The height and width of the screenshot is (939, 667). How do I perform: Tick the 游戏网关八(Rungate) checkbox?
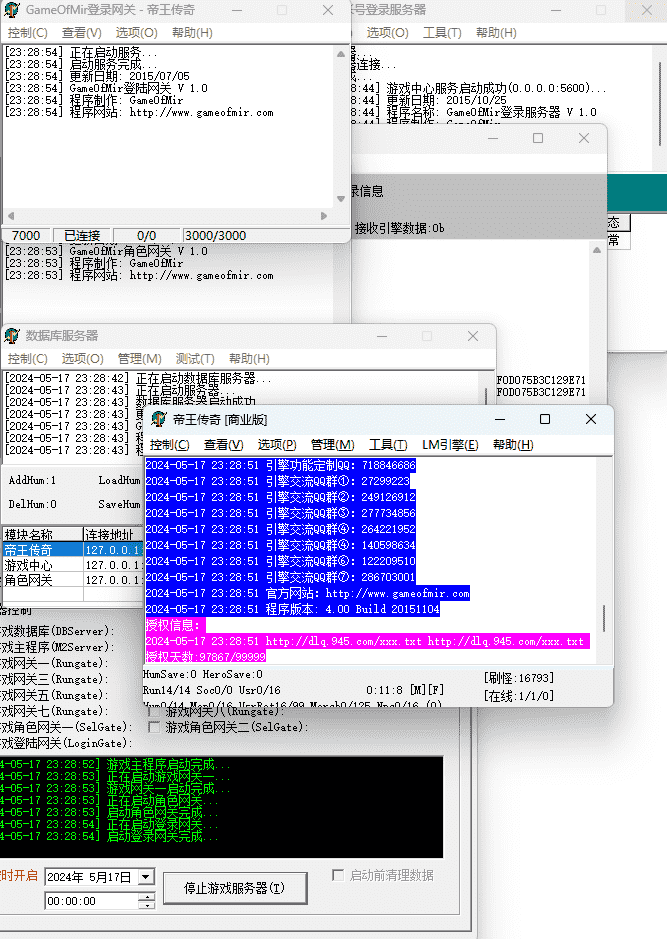[x=154, y=712]
